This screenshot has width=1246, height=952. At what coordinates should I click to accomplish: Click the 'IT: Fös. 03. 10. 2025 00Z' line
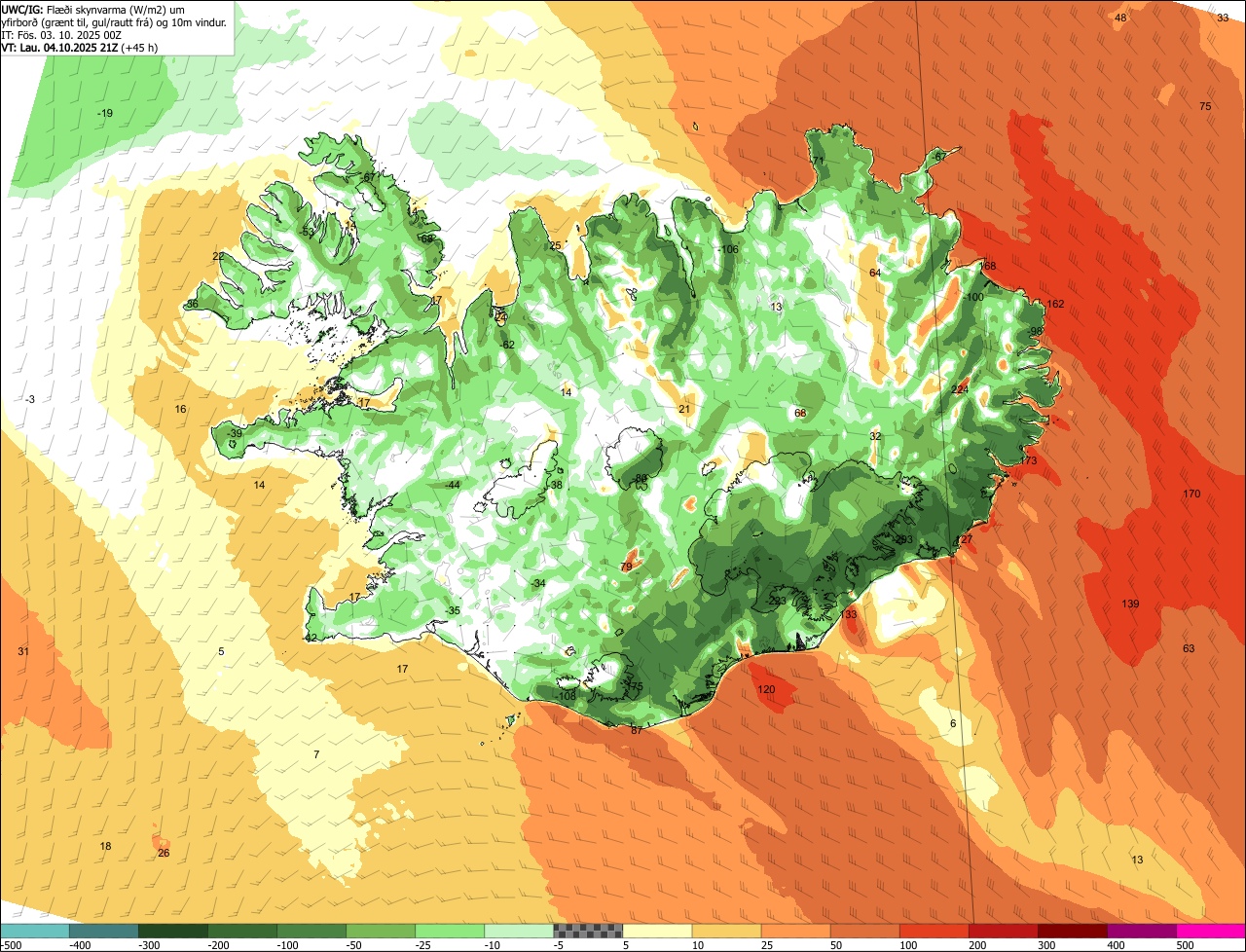pyautogui.click(x=61, y=34)
